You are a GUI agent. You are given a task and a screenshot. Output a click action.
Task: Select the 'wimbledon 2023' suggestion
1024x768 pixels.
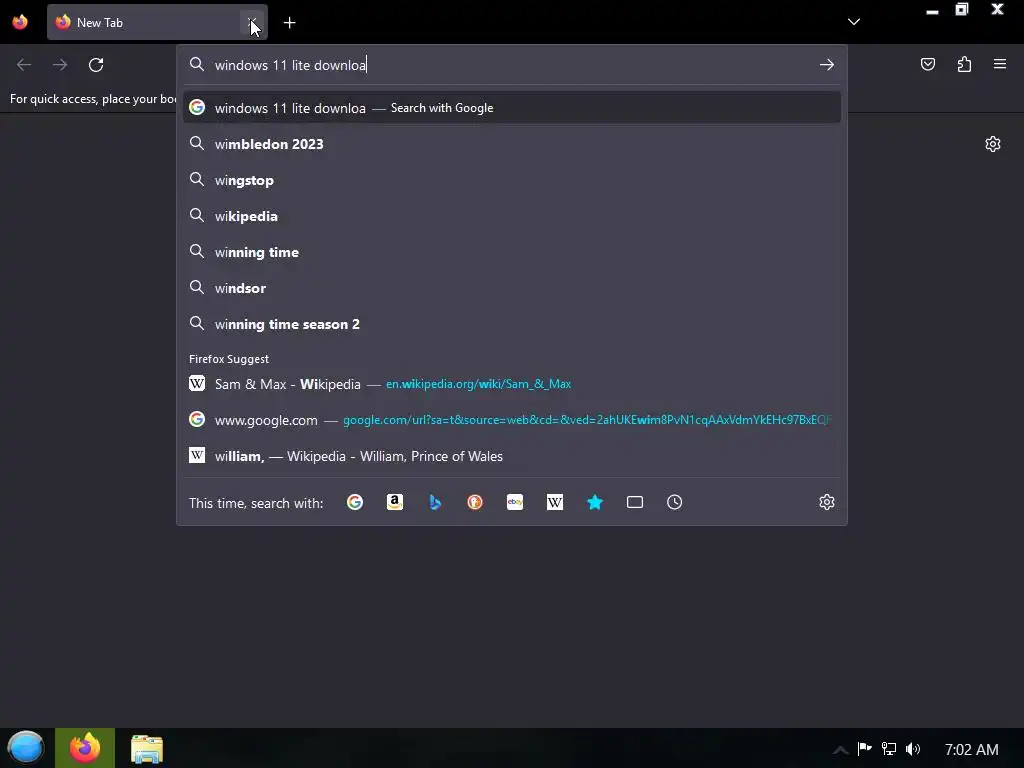pyautogui.click(x=511, y=144)
